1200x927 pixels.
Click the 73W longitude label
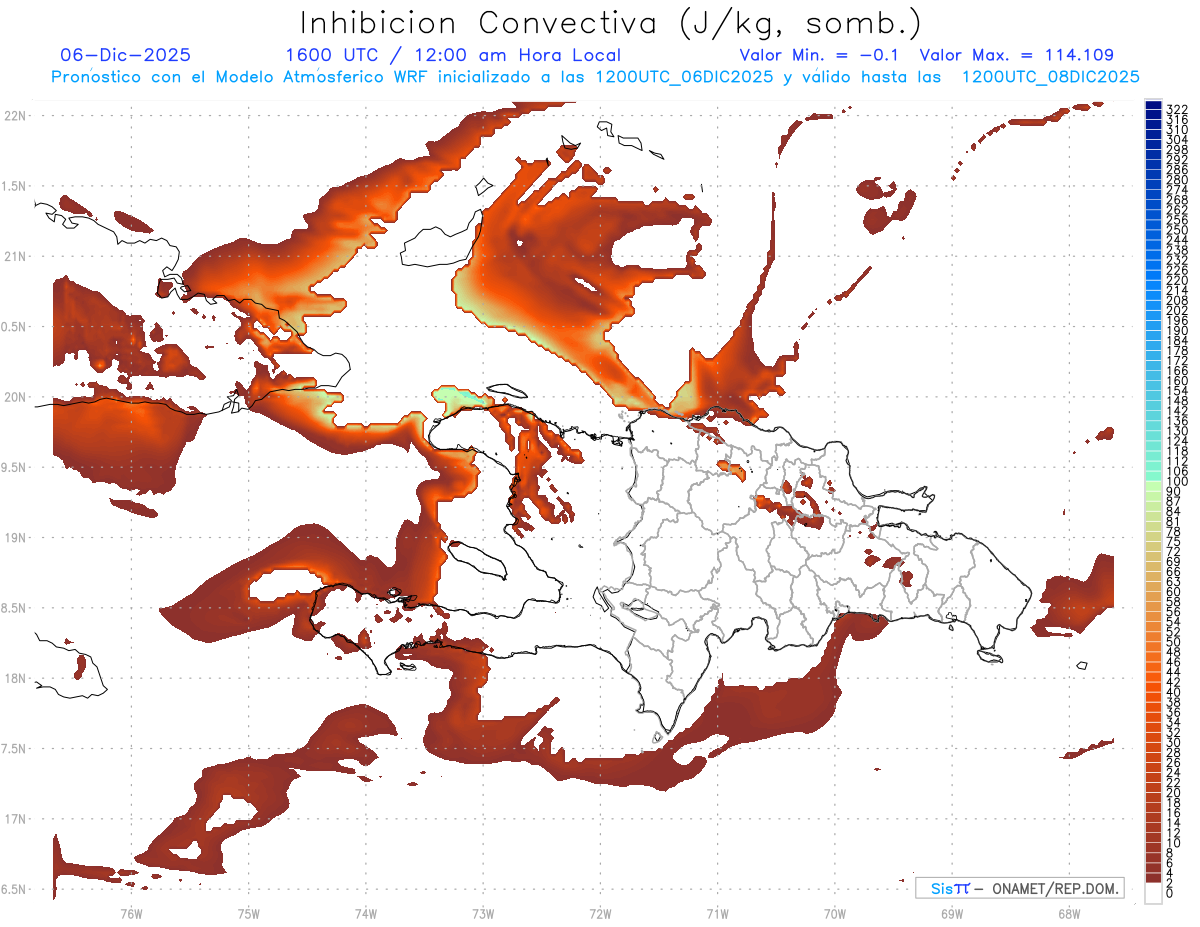point(483,913)
